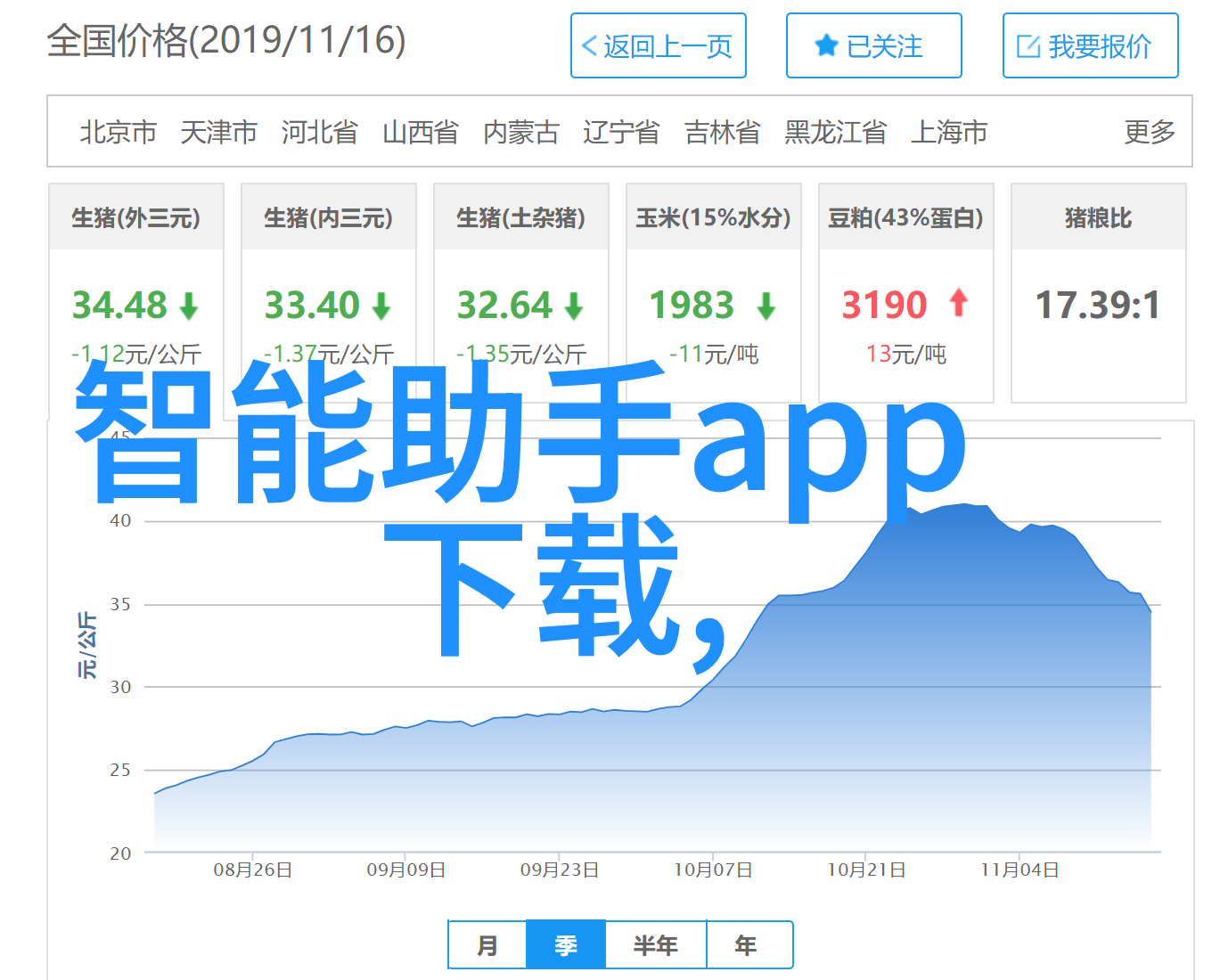
Task: Switch chart range to 月
Action: tap(487, 945)
